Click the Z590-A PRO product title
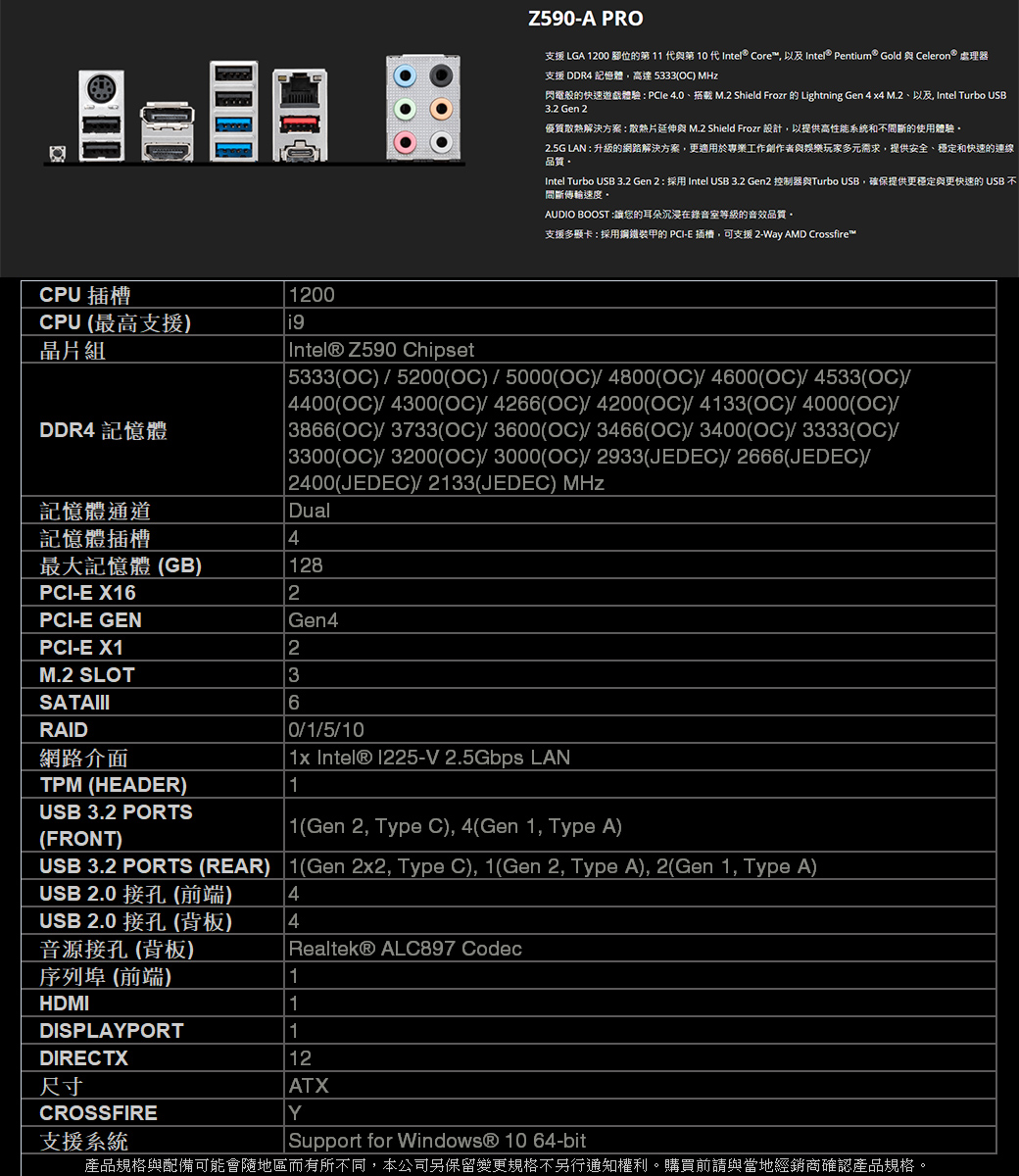 pos(585,19)
